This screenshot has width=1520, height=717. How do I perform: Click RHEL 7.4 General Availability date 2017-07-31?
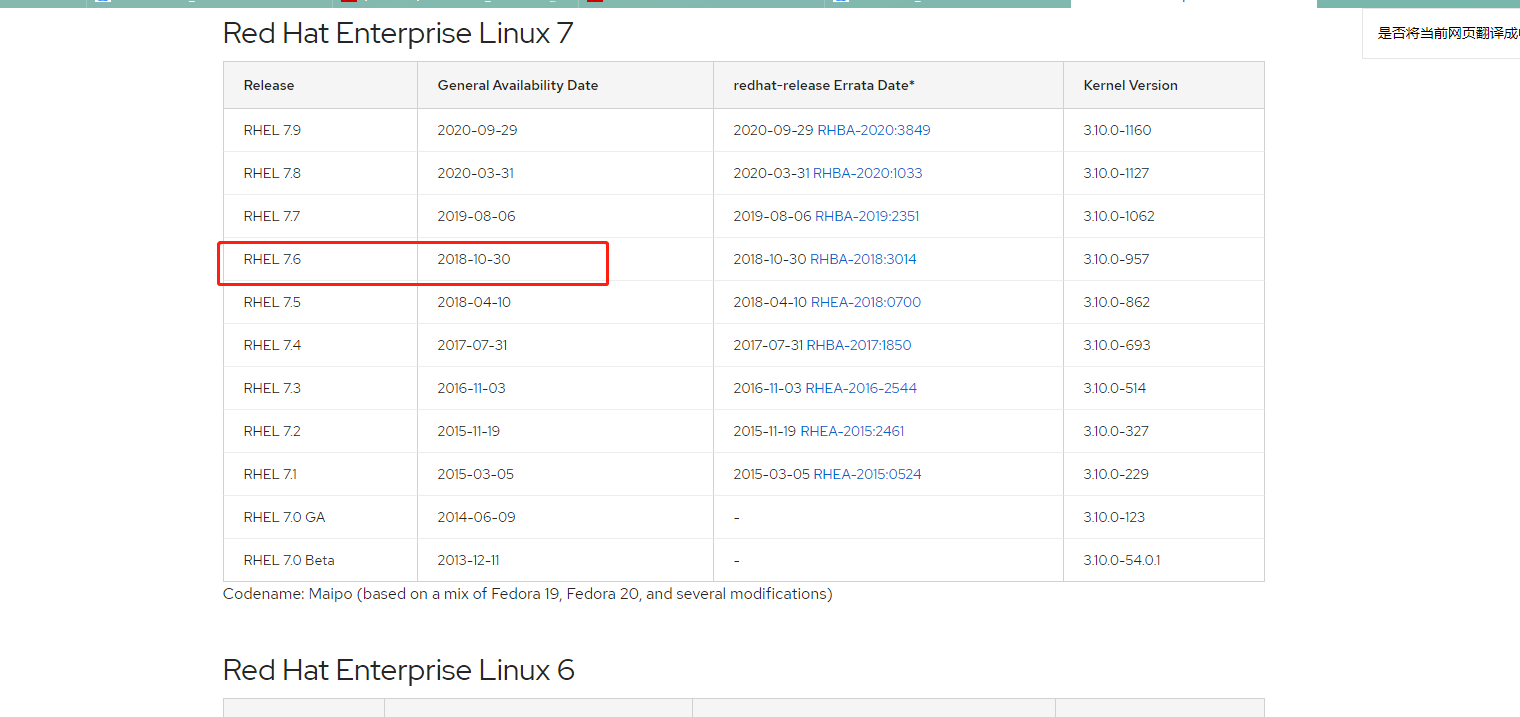pyautogui.click(x=472, y=345)
